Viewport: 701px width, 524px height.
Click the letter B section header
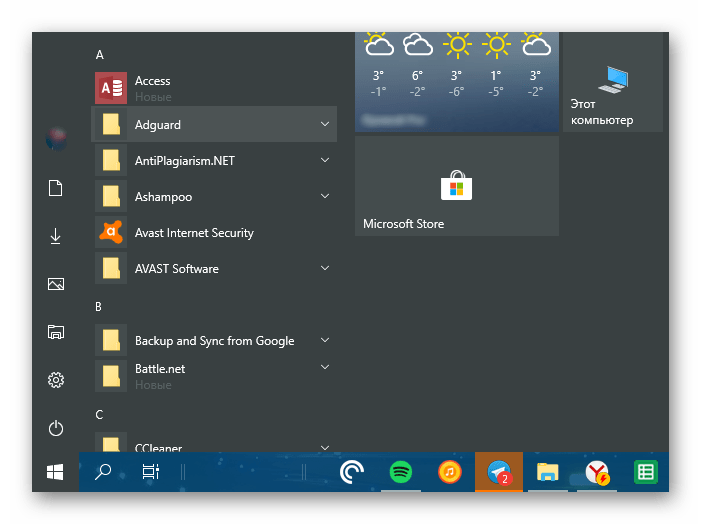(x=99, y=307)
